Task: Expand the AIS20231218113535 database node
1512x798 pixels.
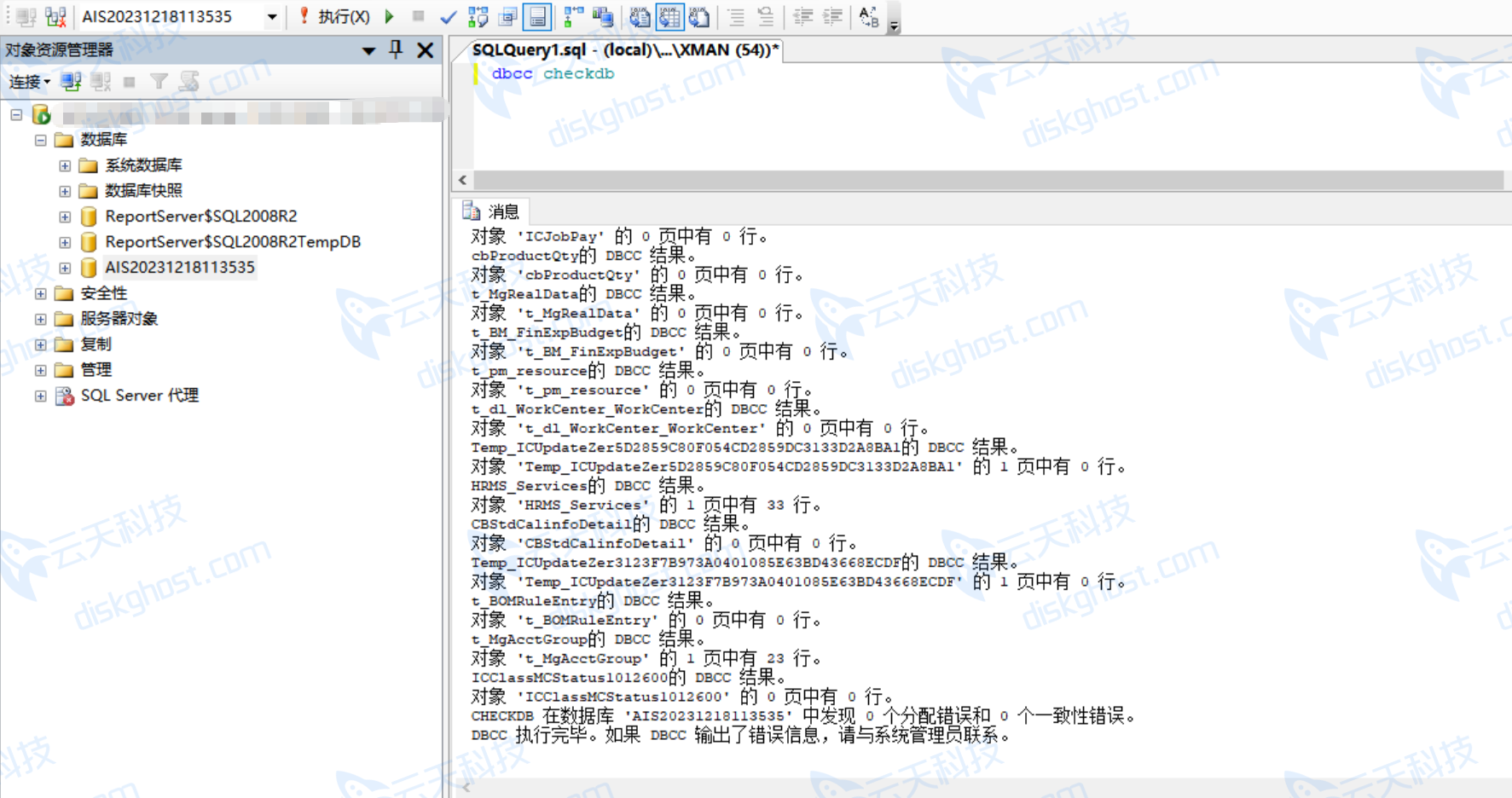Action: 65,268
